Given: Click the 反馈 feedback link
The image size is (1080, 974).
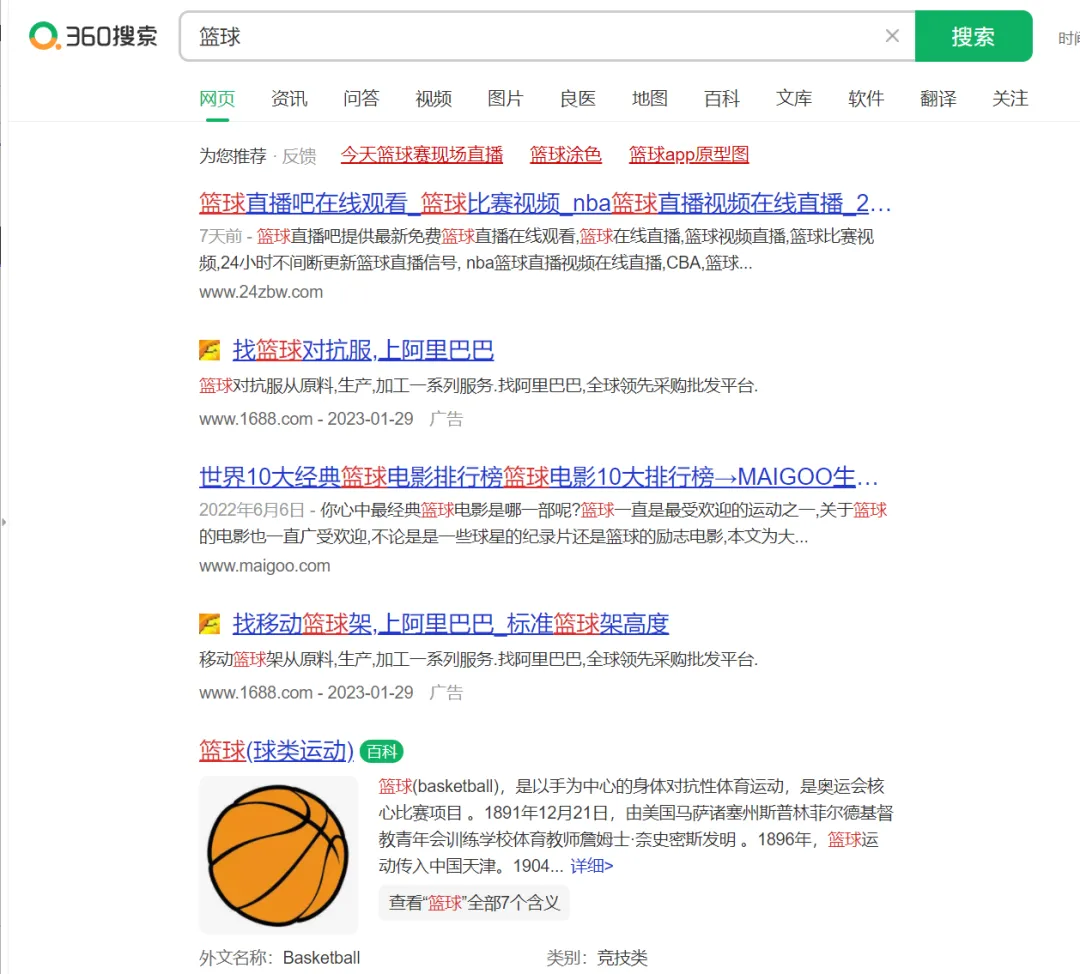Looking at the screenshot, I should pos(299,156).
